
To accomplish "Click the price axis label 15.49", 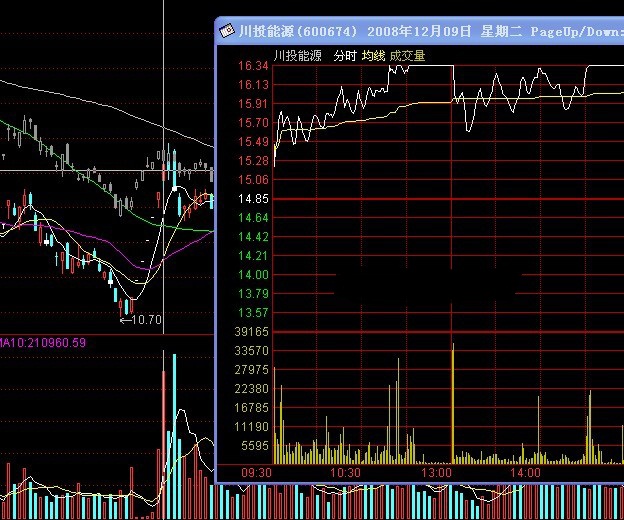I will pyautogui.click(x=253, y=142).
